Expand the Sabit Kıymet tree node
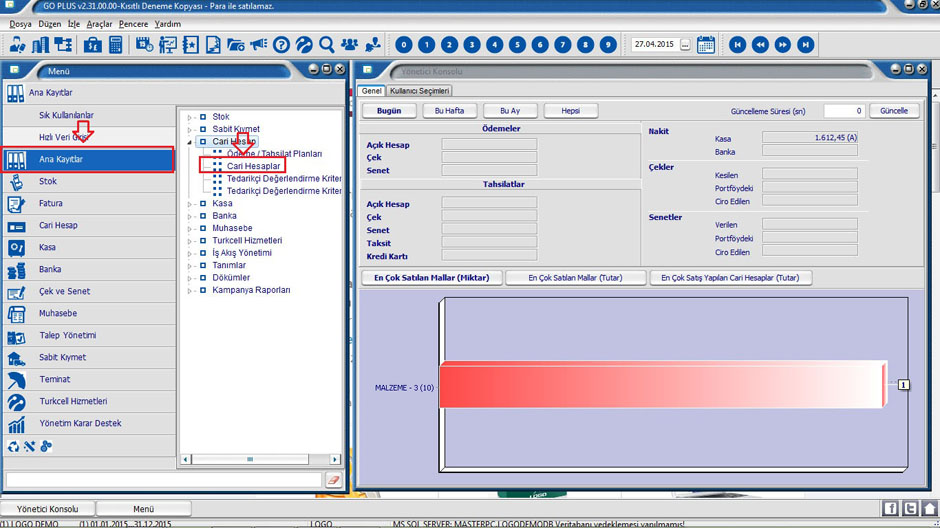 click(189, 129)
